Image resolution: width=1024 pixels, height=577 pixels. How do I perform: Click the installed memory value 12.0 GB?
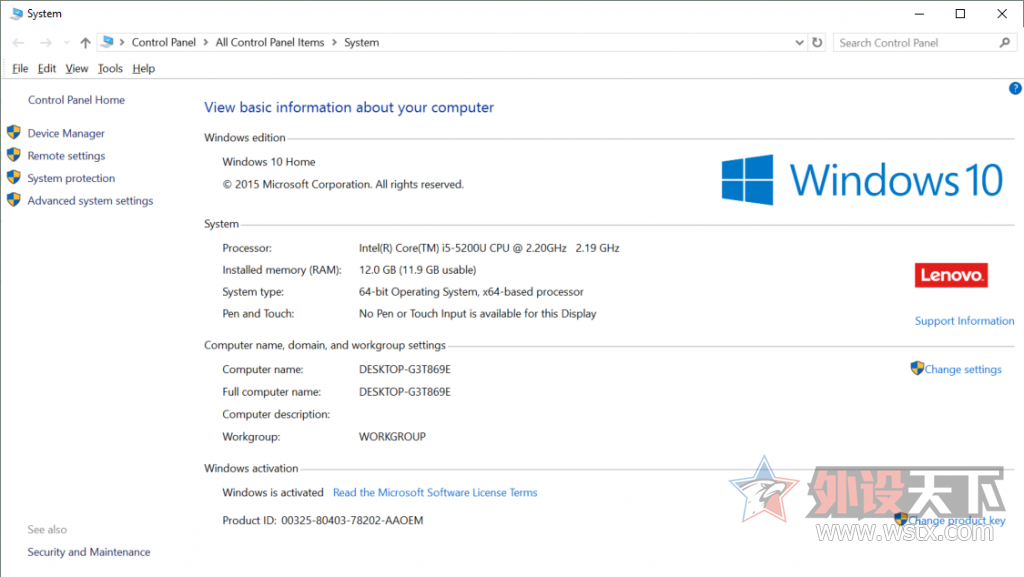pyautogui.click(x=417, y=270)
